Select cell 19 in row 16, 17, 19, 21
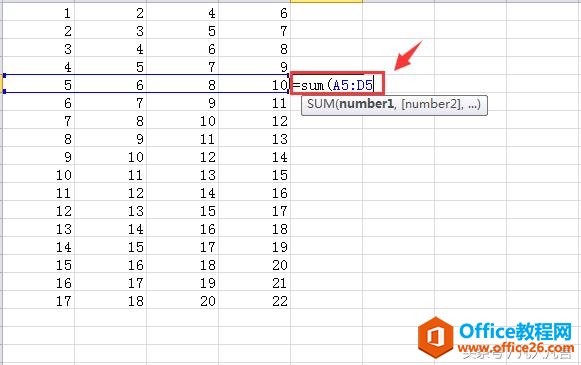Screen dimensions: 581x365 (x=182, y=282)
